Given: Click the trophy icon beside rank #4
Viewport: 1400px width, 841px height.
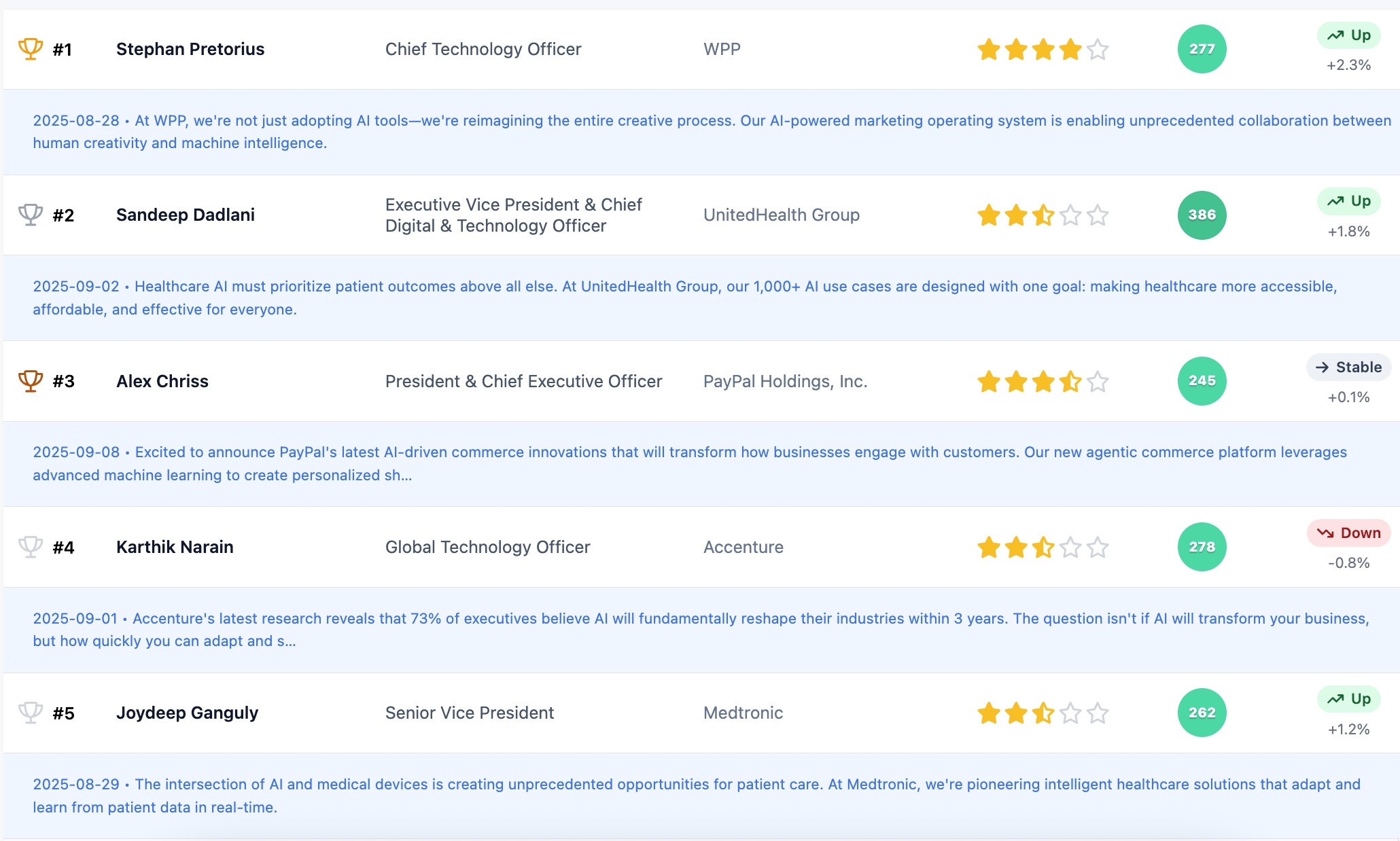Looking at the screenshot, I should [x=31, y=547].
